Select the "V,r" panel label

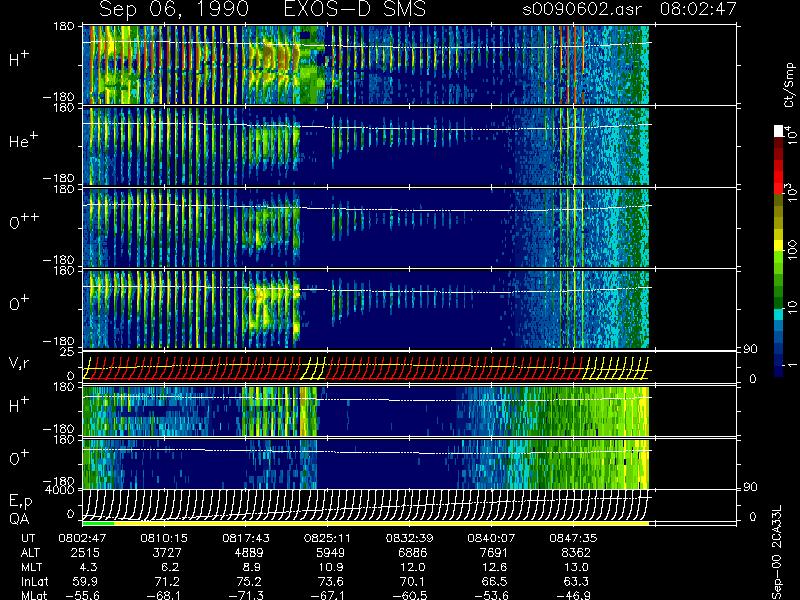[x=20, y=364]
